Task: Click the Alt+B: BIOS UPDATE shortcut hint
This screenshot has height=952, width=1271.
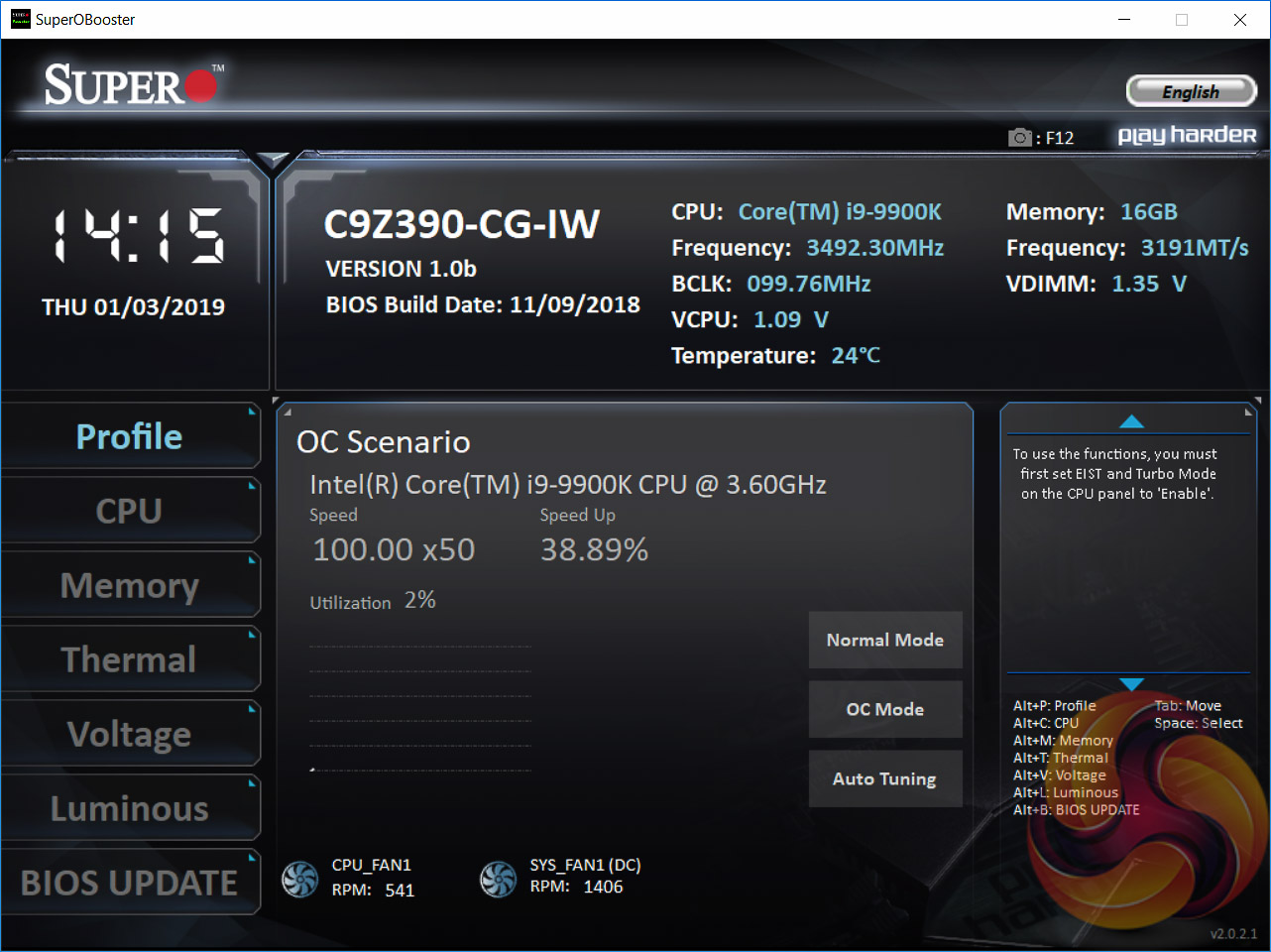Action: [x=1077, y=810]
